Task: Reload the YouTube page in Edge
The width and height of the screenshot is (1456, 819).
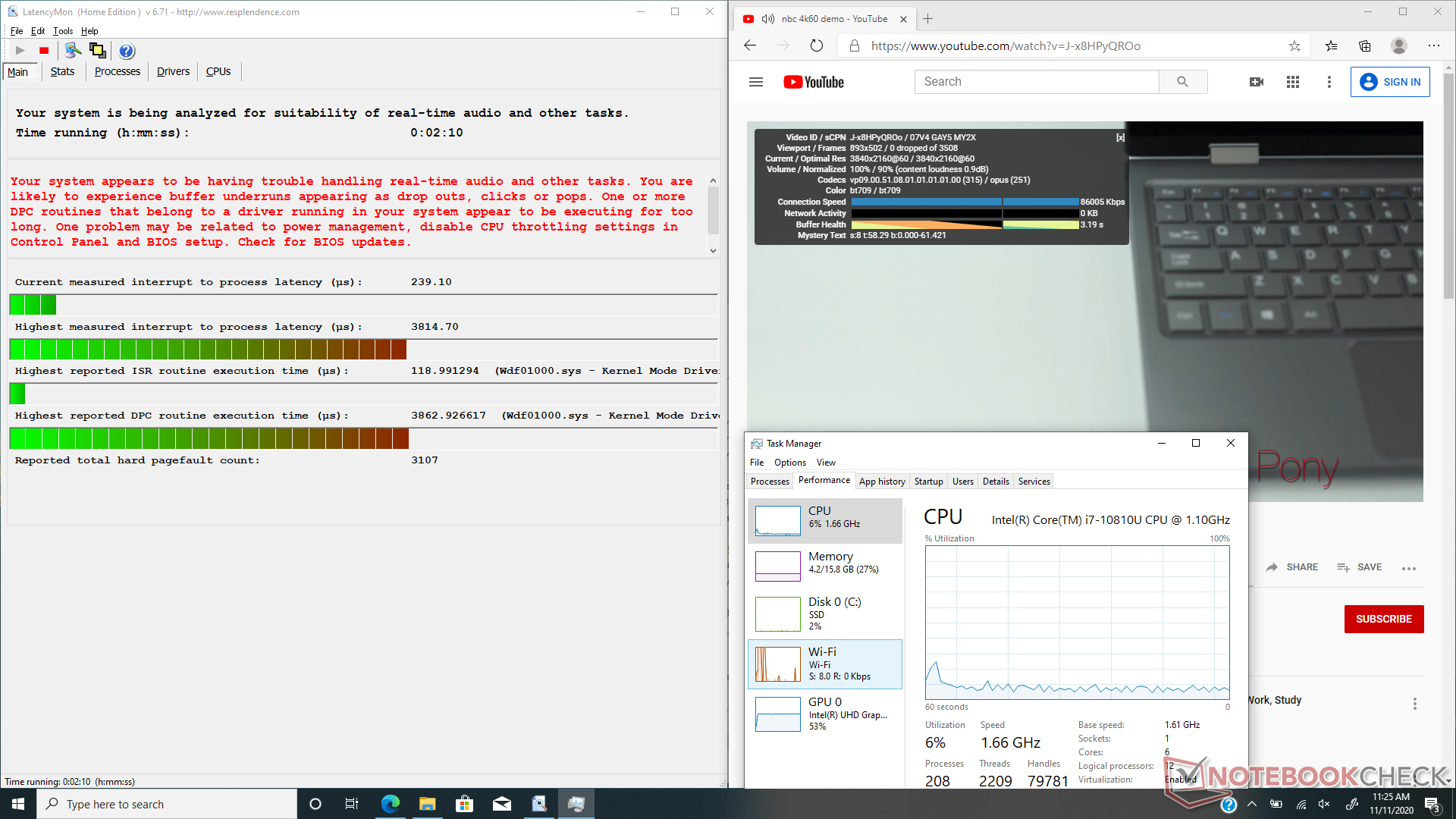Action: pos(816,45)
